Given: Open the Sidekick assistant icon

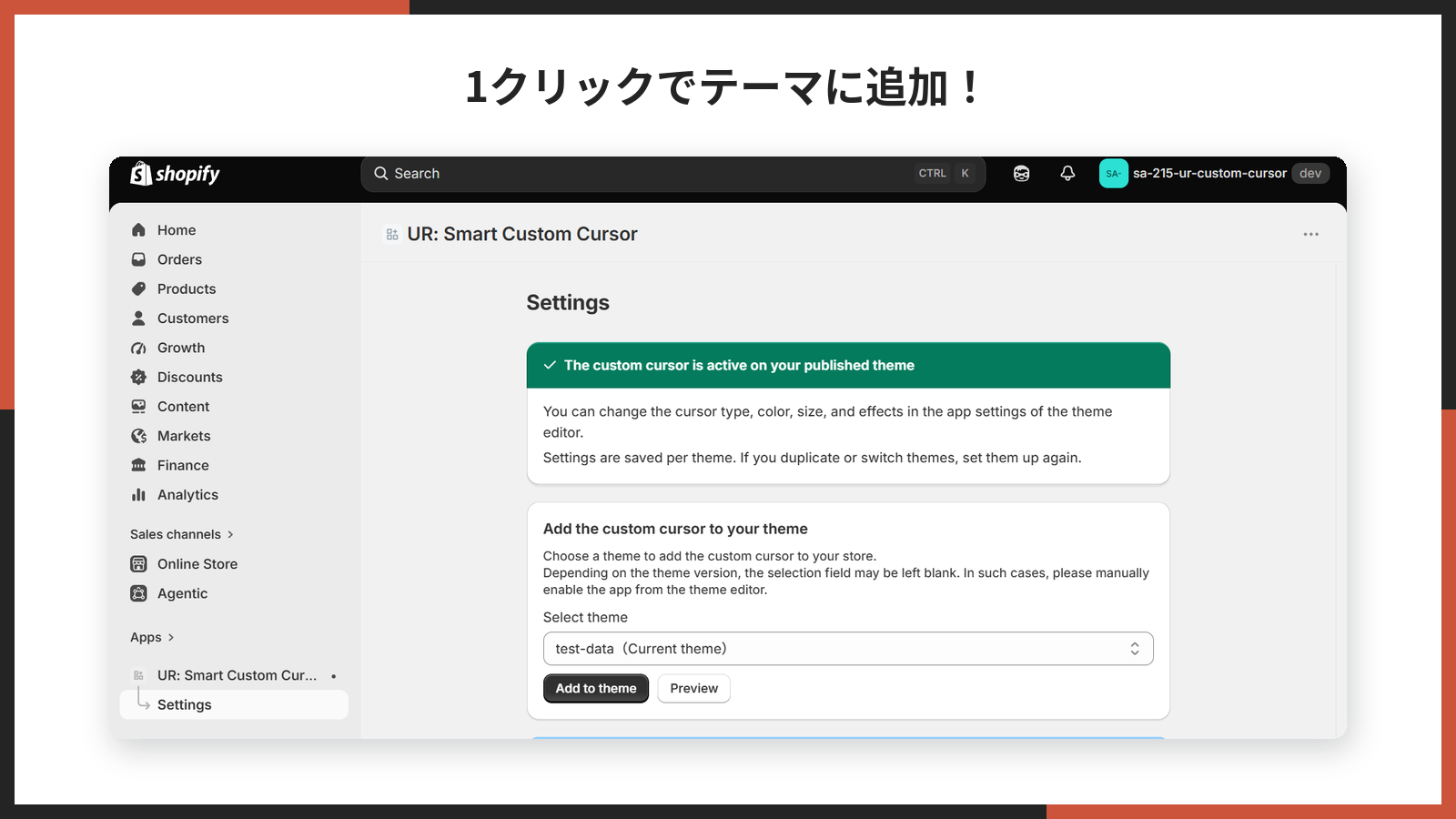Looking at the screenshot, I should pyautogui.click(x=1022, y=174).
